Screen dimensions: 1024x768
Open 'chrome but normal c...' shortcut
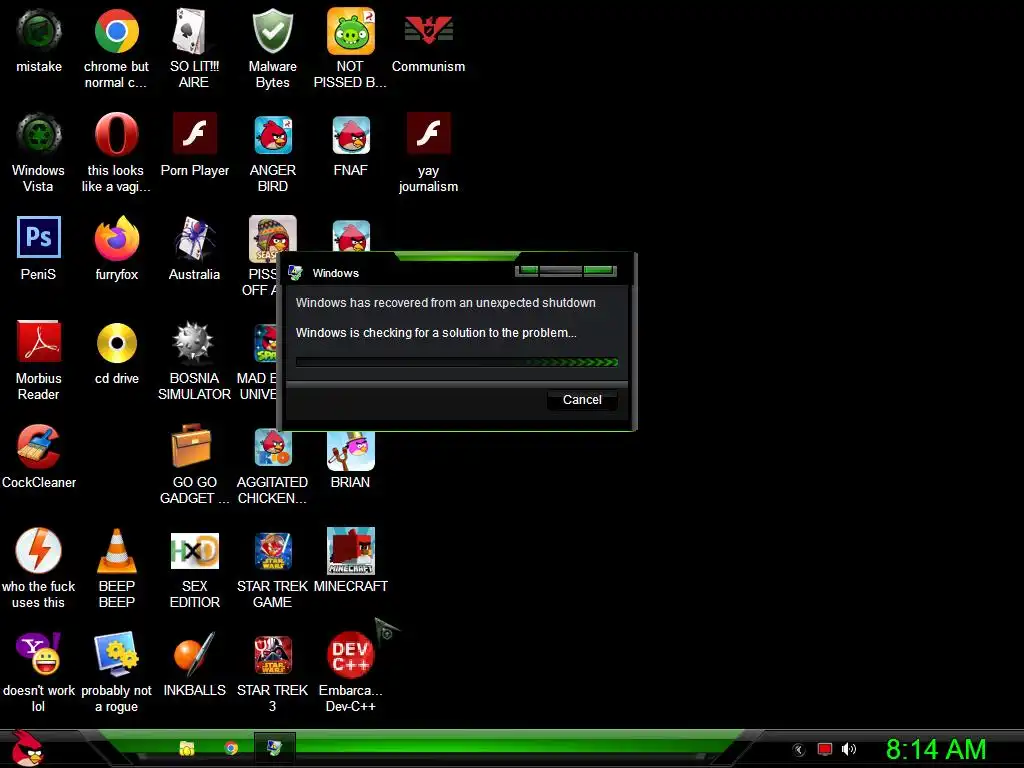pyautogui.click(x=116, y=31)
